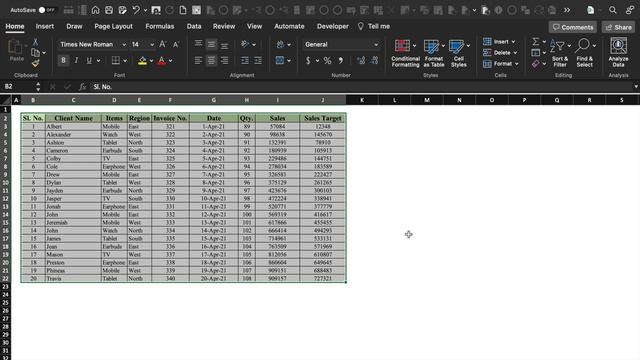Viewport: 640px width, 360px height.
Task: Click the Copy icon
Action: (x=36, y=53)
